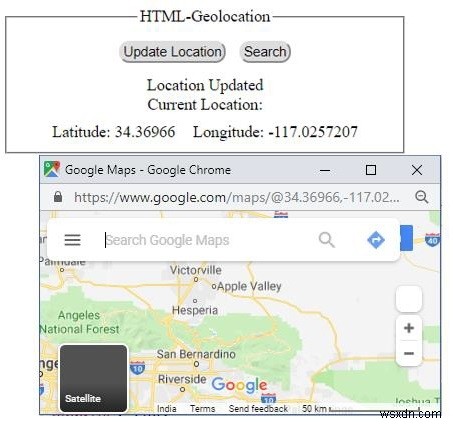Click Victorville label on the map
Screen dimensions: 453x424
[196, 270]
